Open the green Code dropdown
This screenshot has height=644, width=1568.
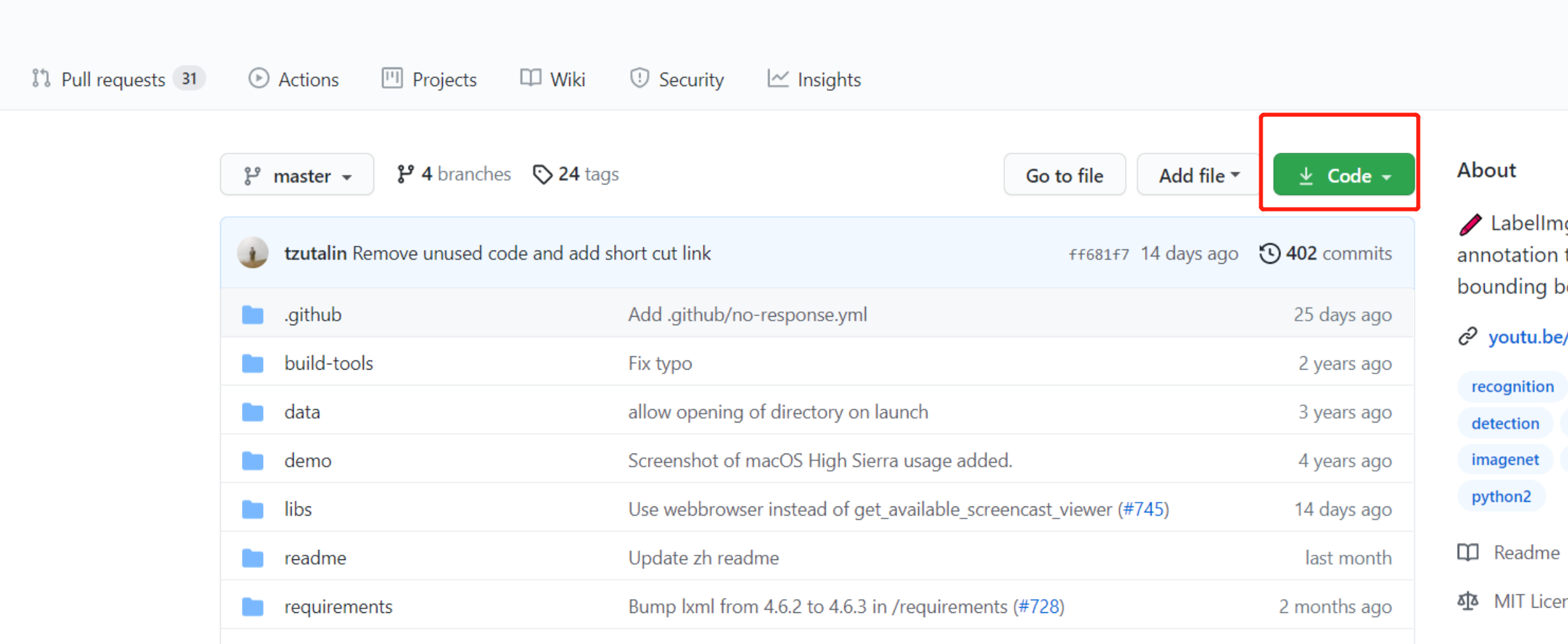point(1343,175)
